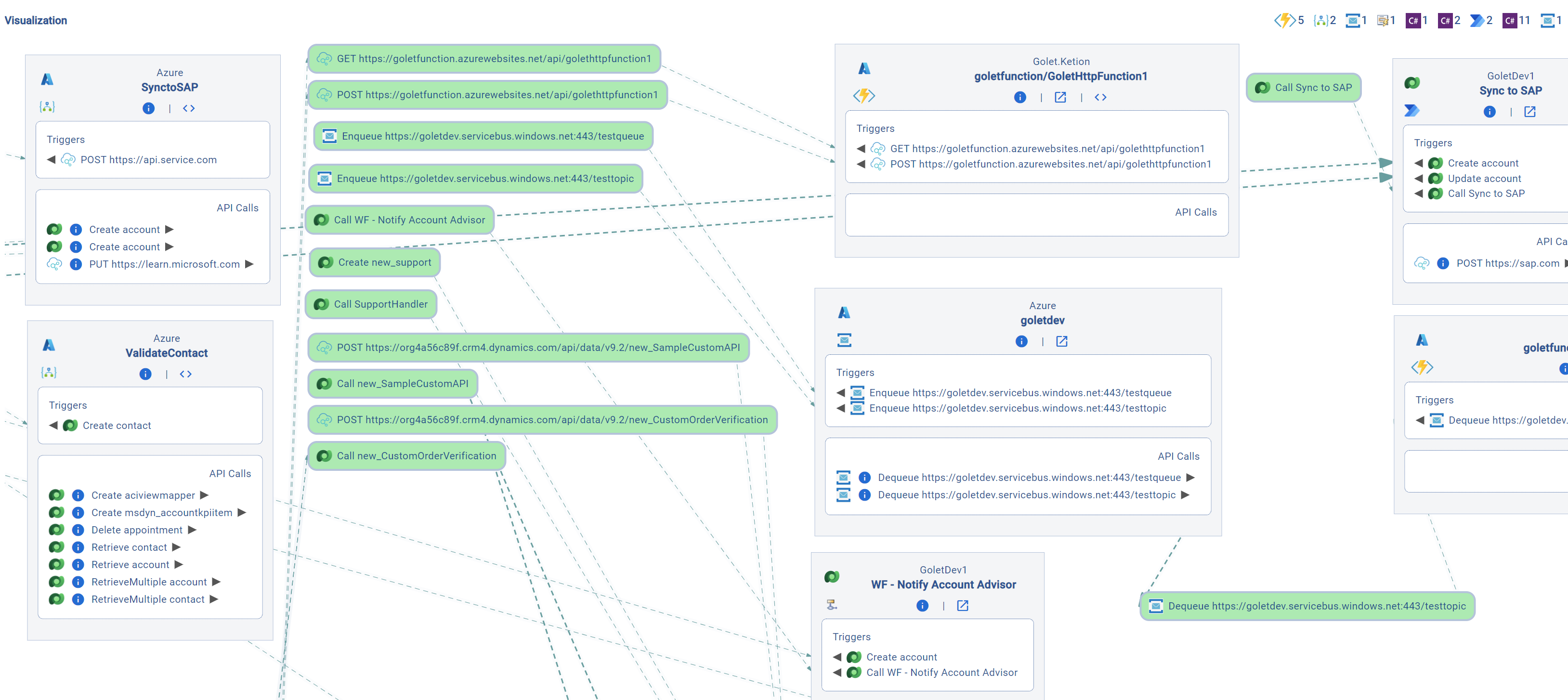1568x700 pixels.
Task: Filter by Logic App icon showing 2
Action: click(1320, 20)
